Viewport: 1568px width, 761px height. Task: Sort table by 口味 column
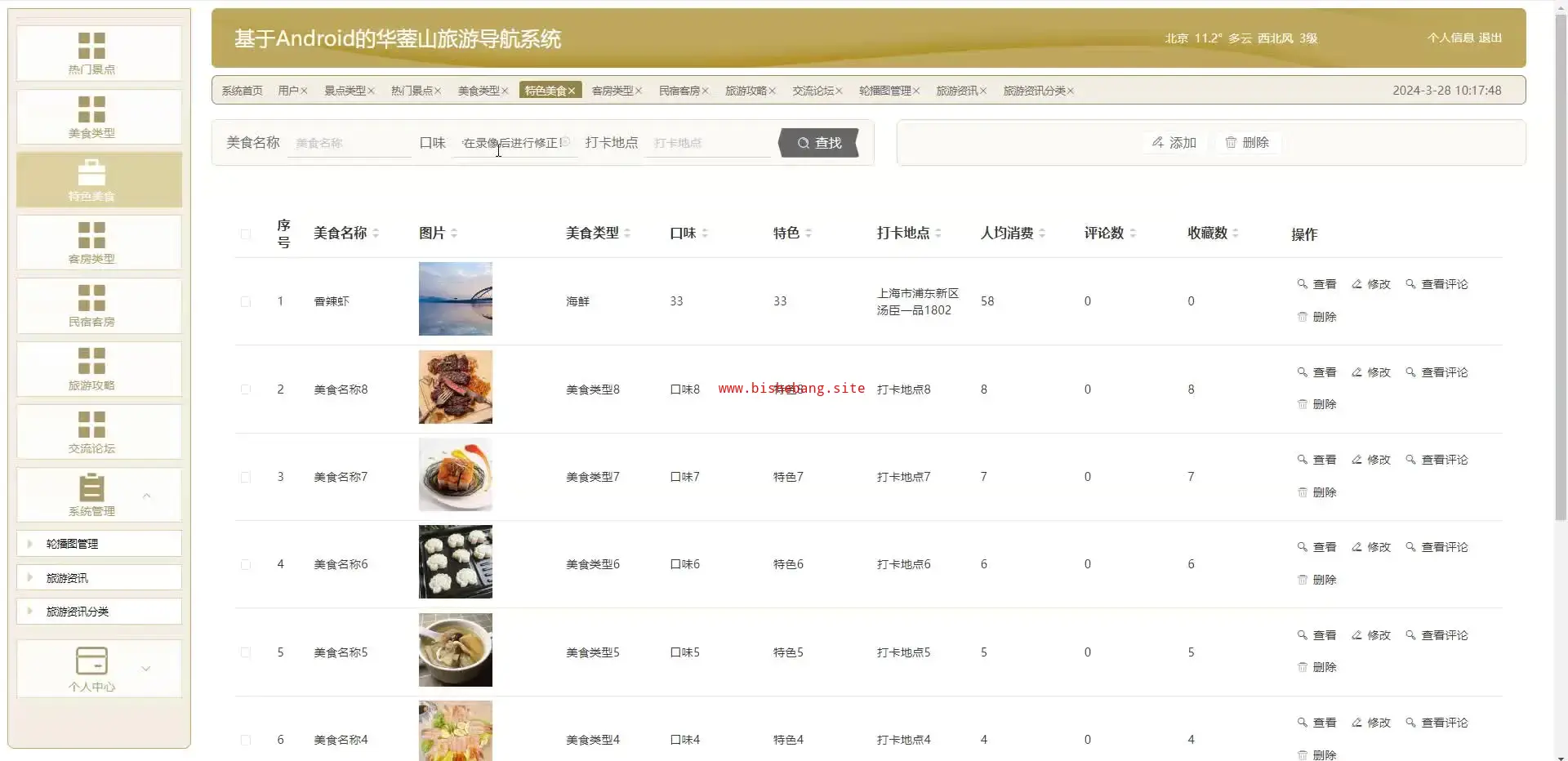(x=705, y=234)
